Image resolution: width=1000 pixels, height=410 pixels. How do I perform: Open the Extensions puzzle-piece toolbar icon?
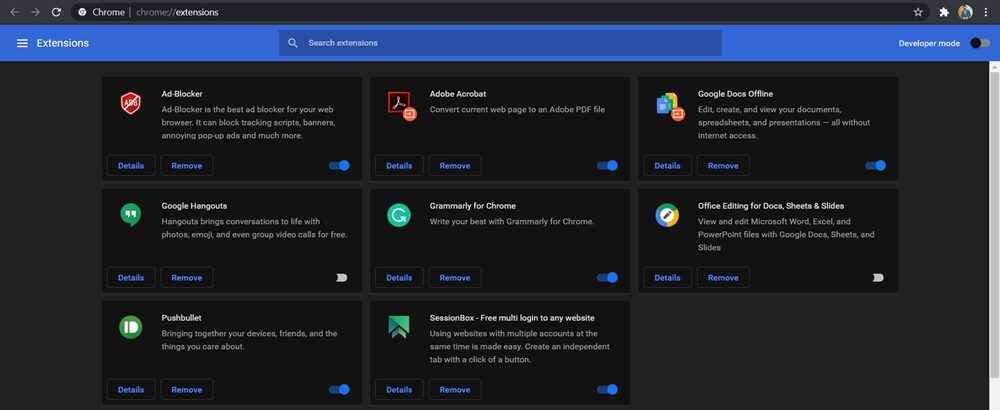coord(944,12)
